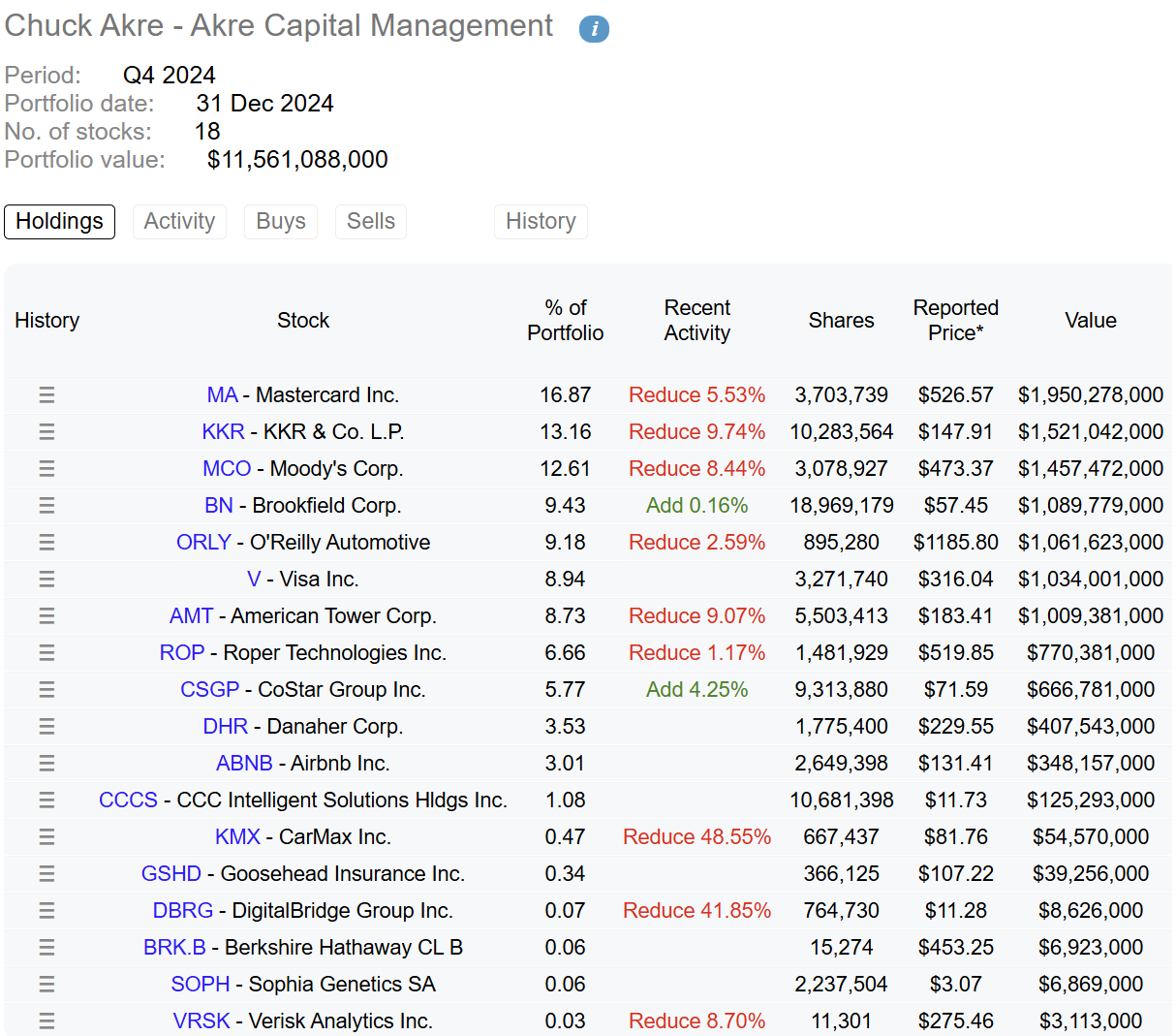Open the KMX ticker link
The height and width of the screenshot is (1036, 1176).
click(x=237, y=836)
